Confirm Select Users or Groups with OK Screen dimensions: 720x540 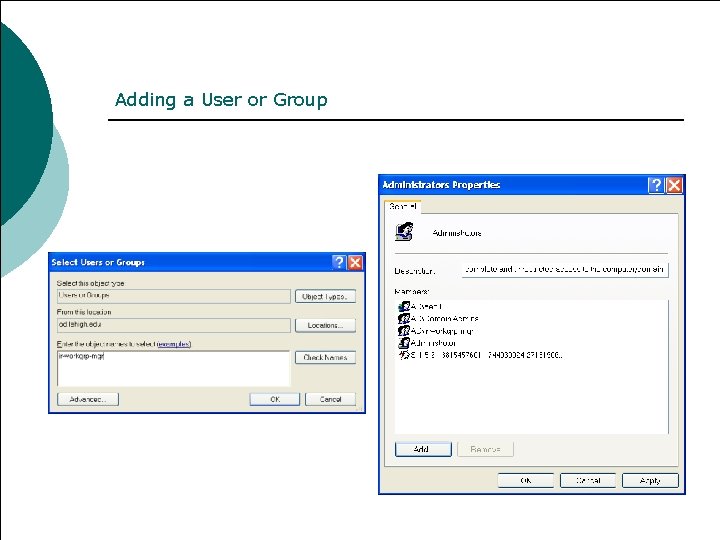(x=275, y=399)
